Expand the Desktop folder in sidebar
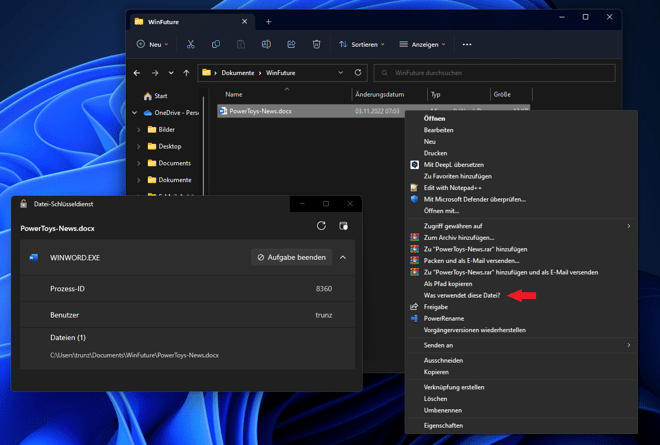The image size is (660, 445). (x=138, y=147)
